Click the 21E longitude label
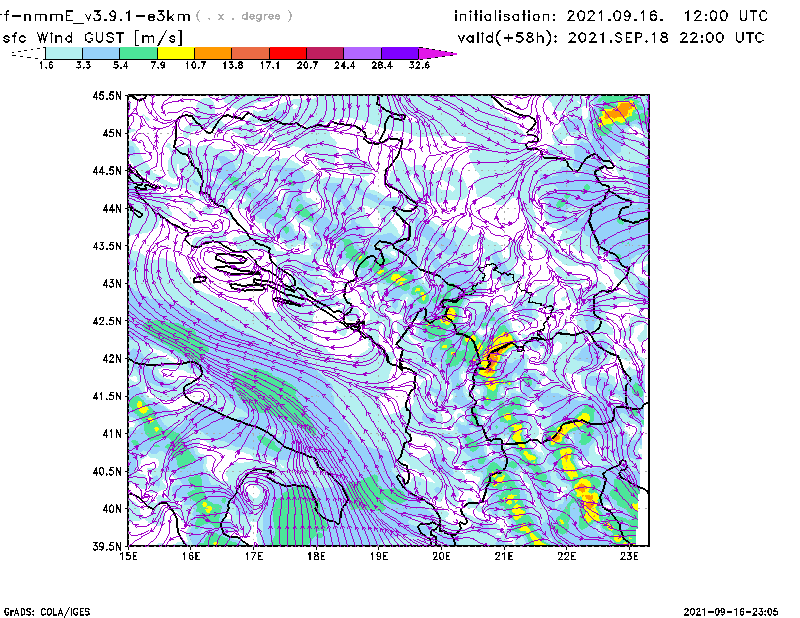800x618 pixels. 504,556
